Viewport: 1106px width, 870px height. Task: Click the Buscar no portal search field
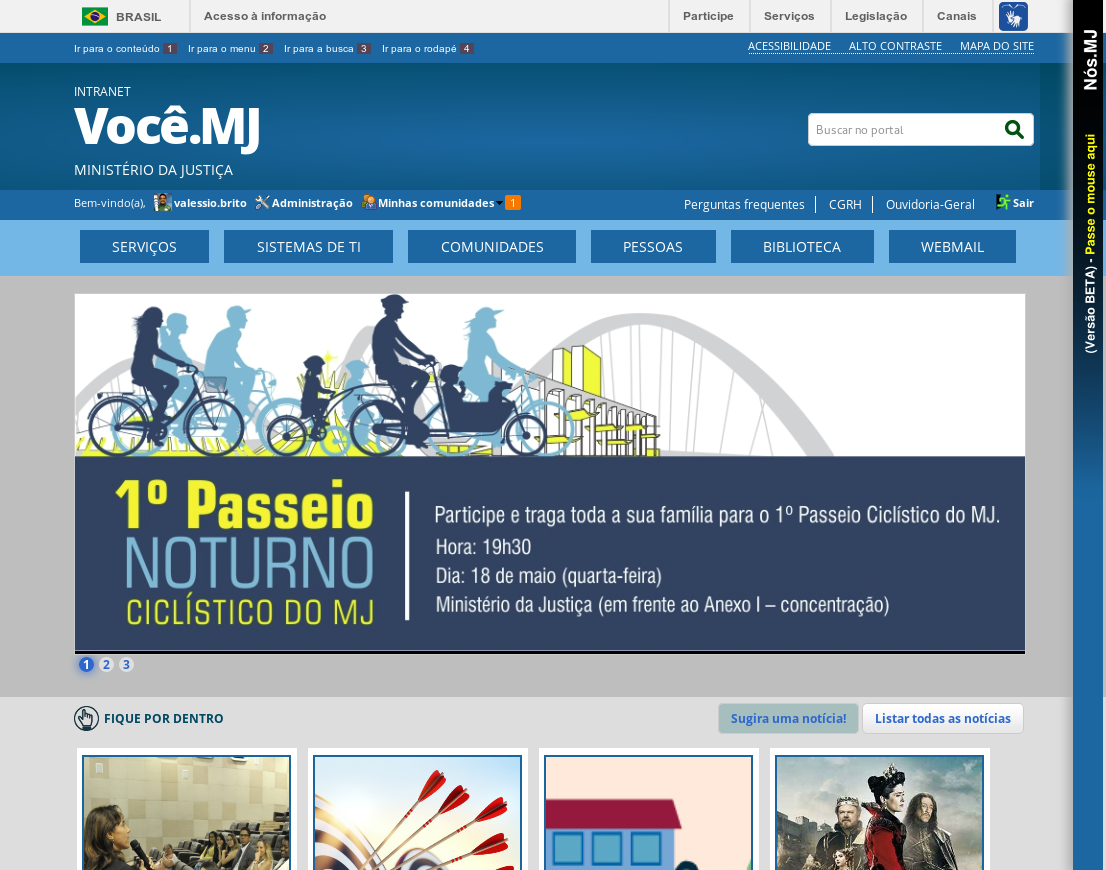point(904,130)
